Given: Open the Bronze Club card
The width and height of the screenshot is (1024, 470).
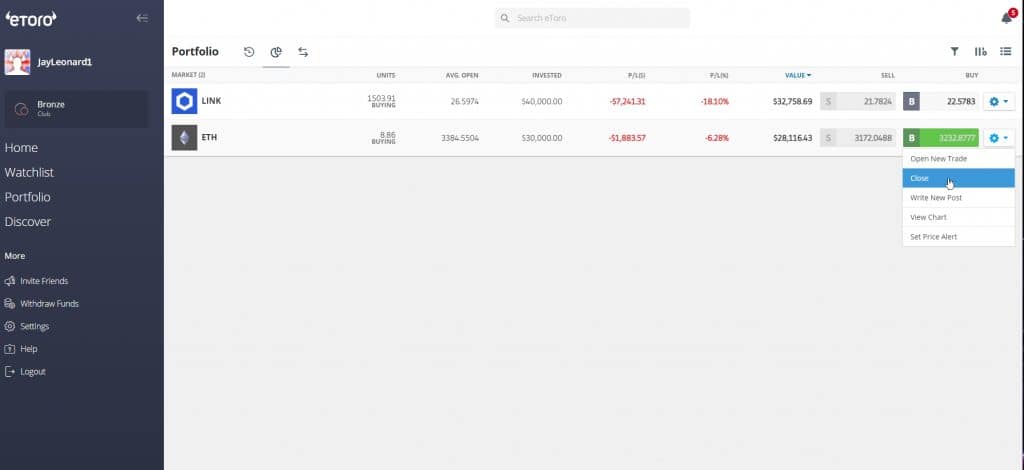Looking at the screenshot, I should 76,108.
